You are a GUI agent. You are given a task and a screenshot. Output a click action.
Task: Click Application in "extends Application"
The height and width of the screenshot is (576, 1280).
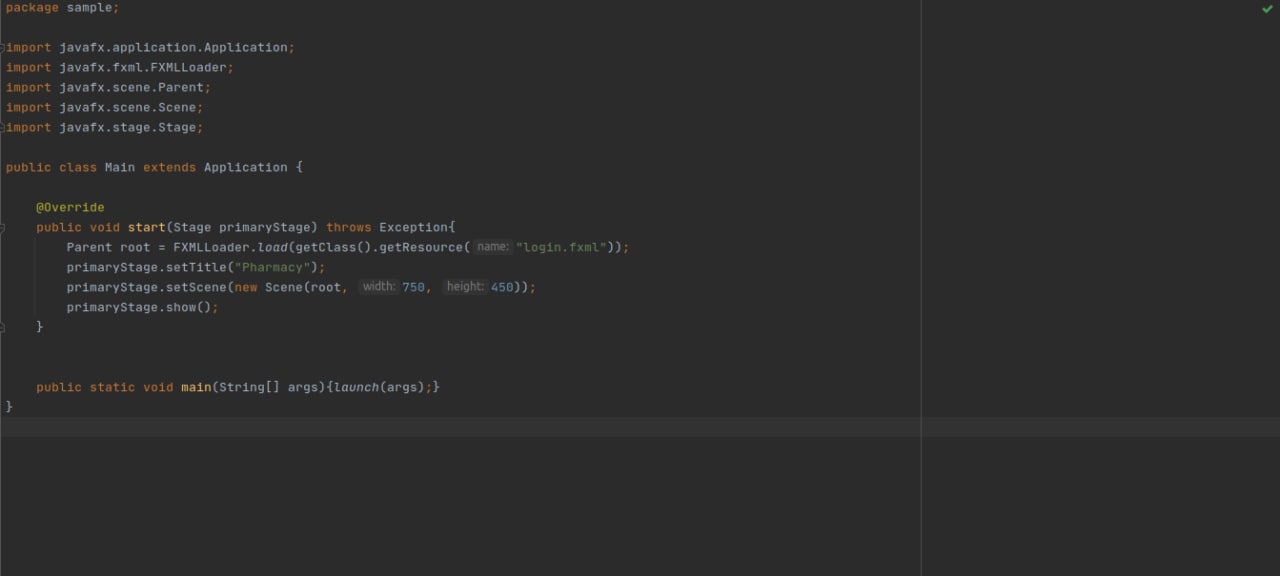[x=246, y=167]
